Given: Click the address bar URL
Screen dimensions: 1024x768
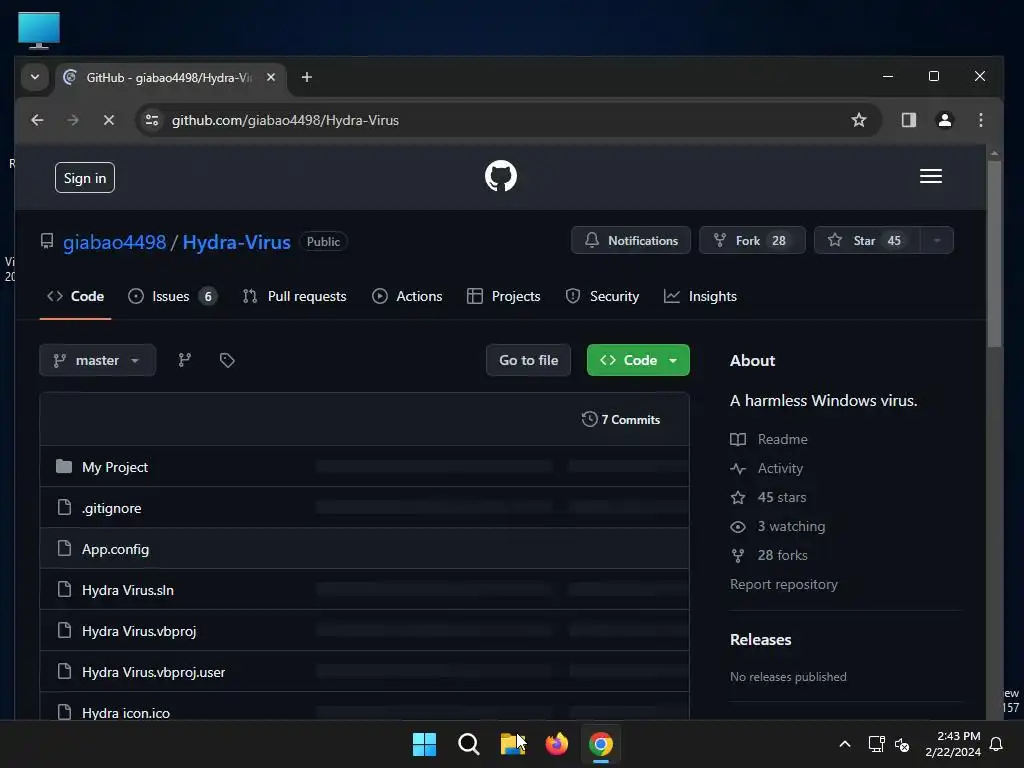Looking at the screenshot, I should coord(285,120).
